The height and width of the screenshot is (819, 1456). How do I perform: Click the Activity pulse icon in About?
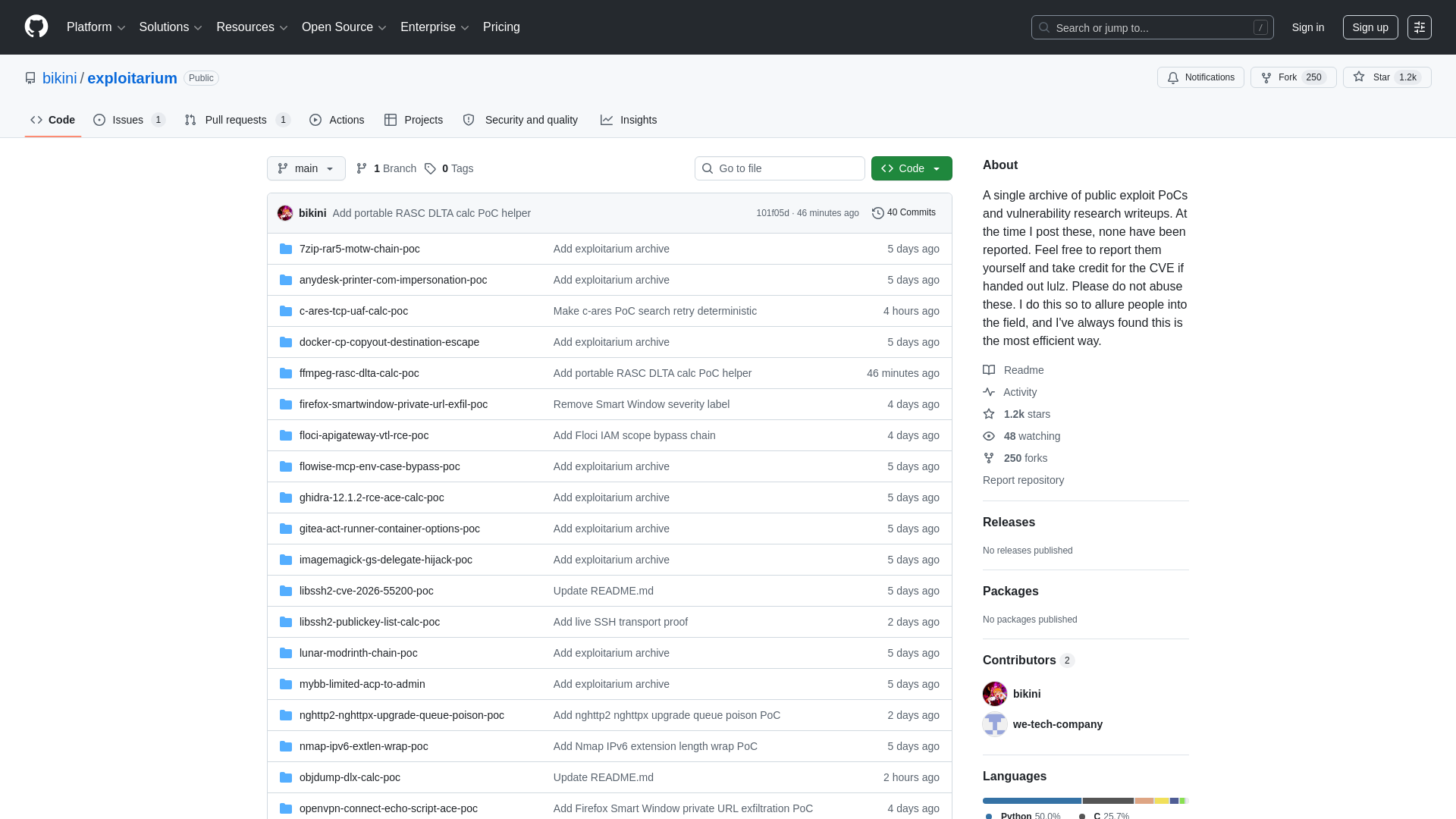click(989, 392)
